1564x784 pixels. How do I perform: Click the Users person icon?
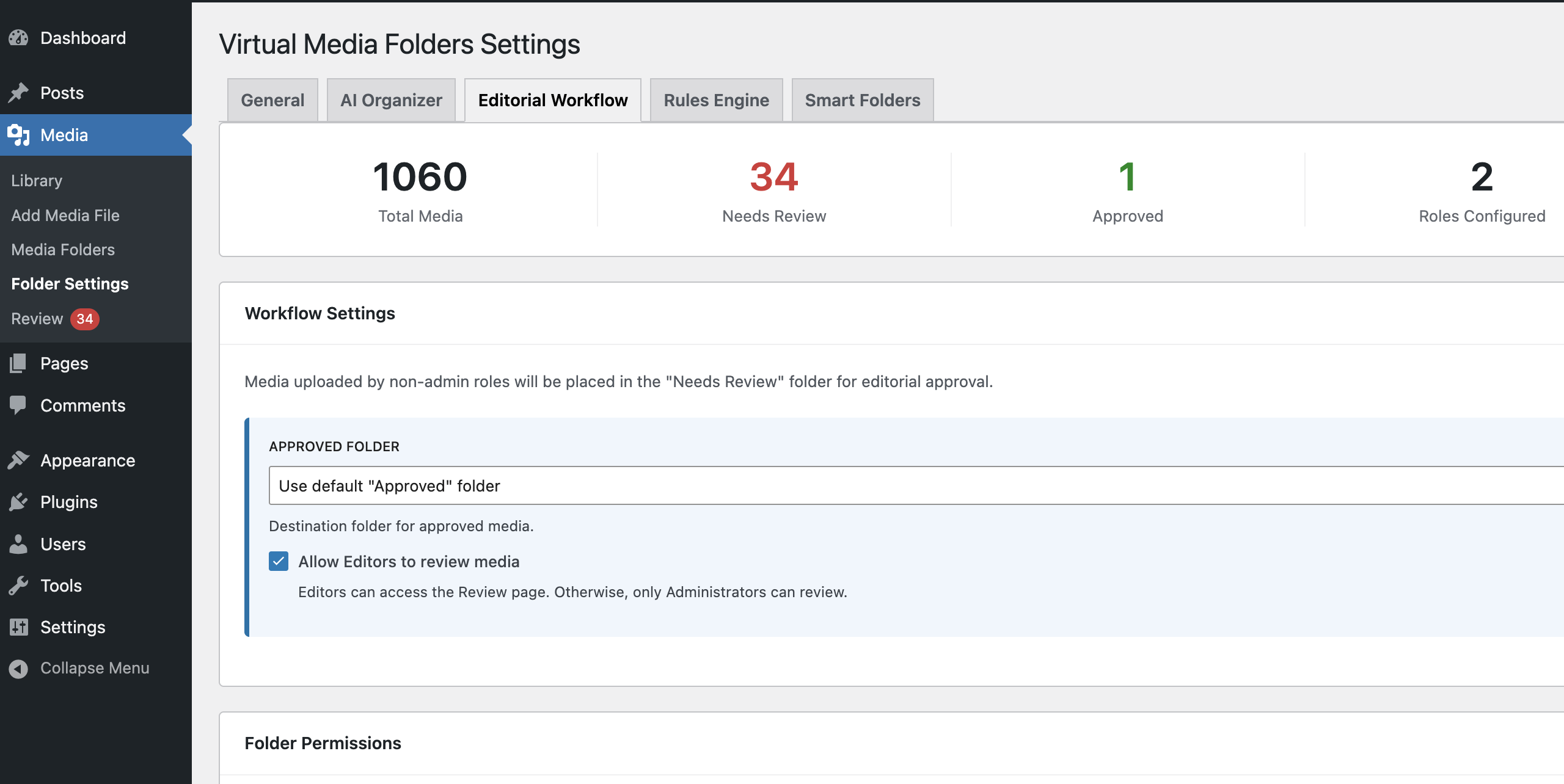[18, 544]
